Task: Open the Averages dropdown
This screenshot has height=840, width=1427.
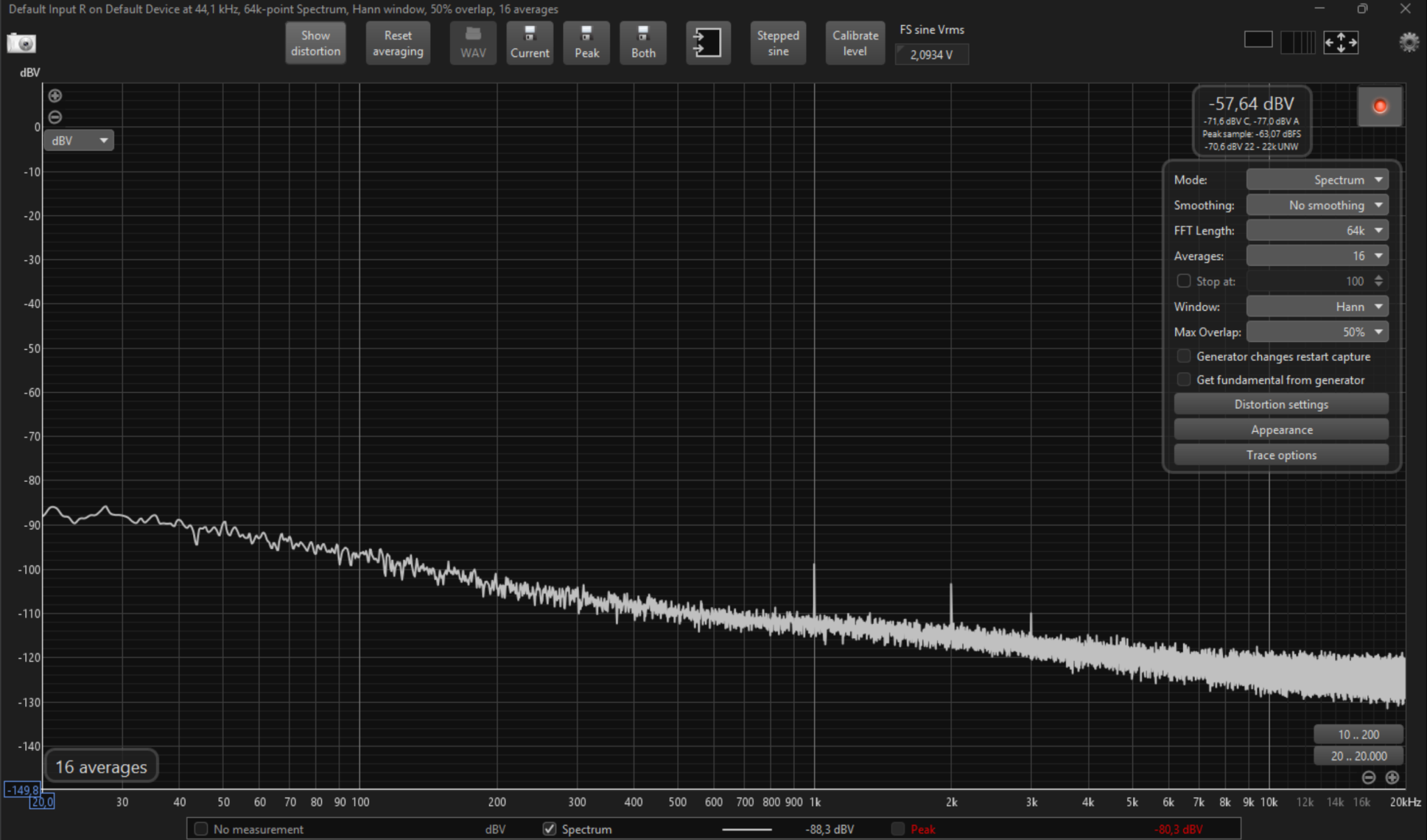Action: click(x=1317, y=256)
